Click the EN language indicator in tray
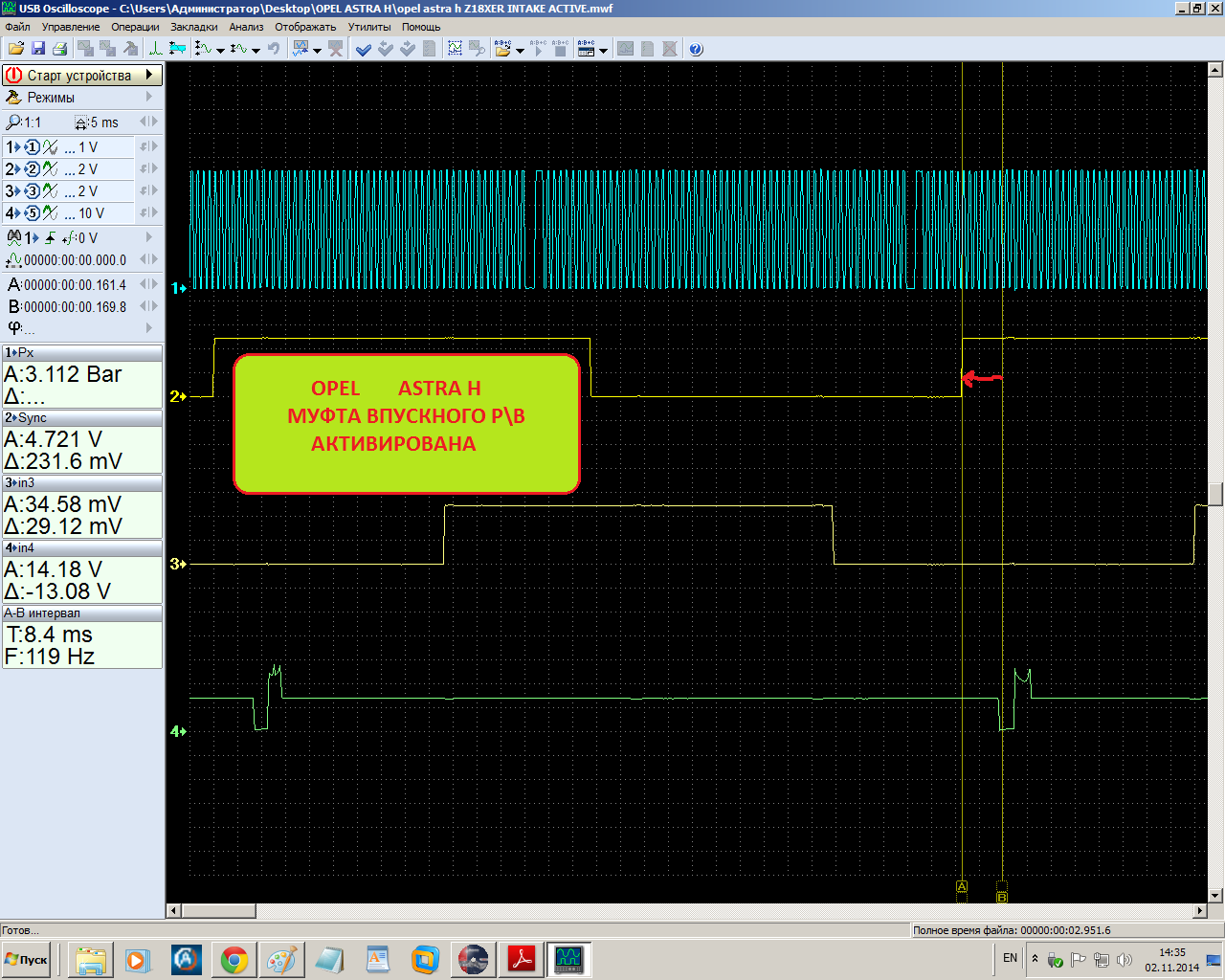 point(1010,957)
